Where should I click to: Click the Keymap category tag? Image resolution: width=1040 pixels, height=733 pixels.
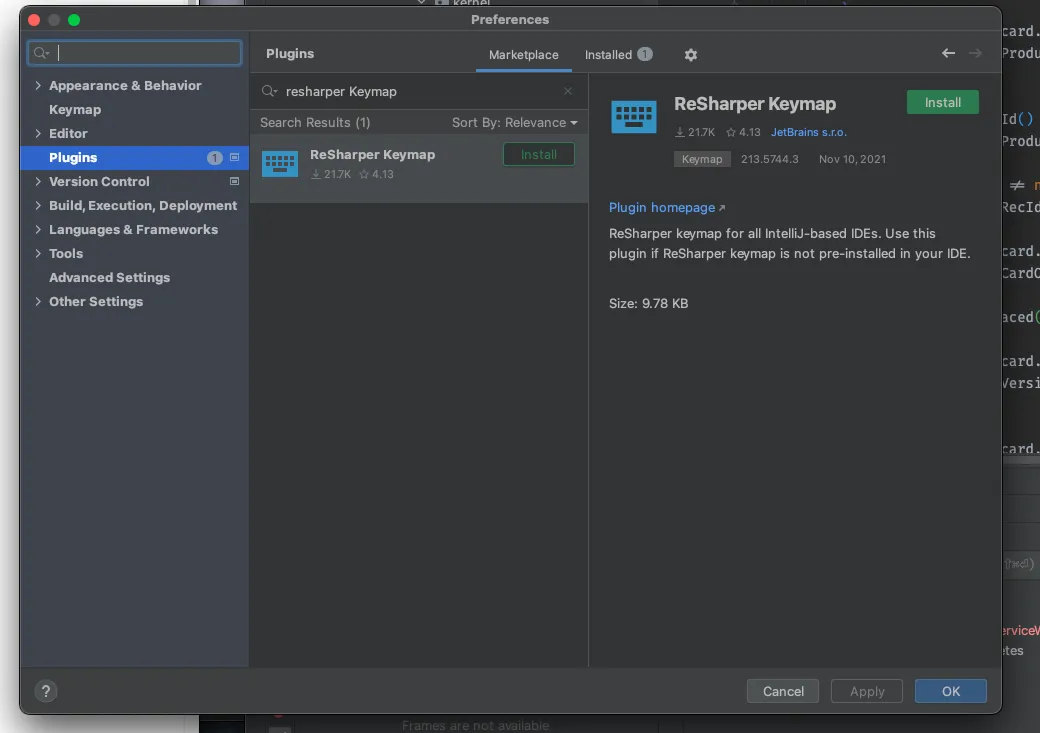coord(702,159)
